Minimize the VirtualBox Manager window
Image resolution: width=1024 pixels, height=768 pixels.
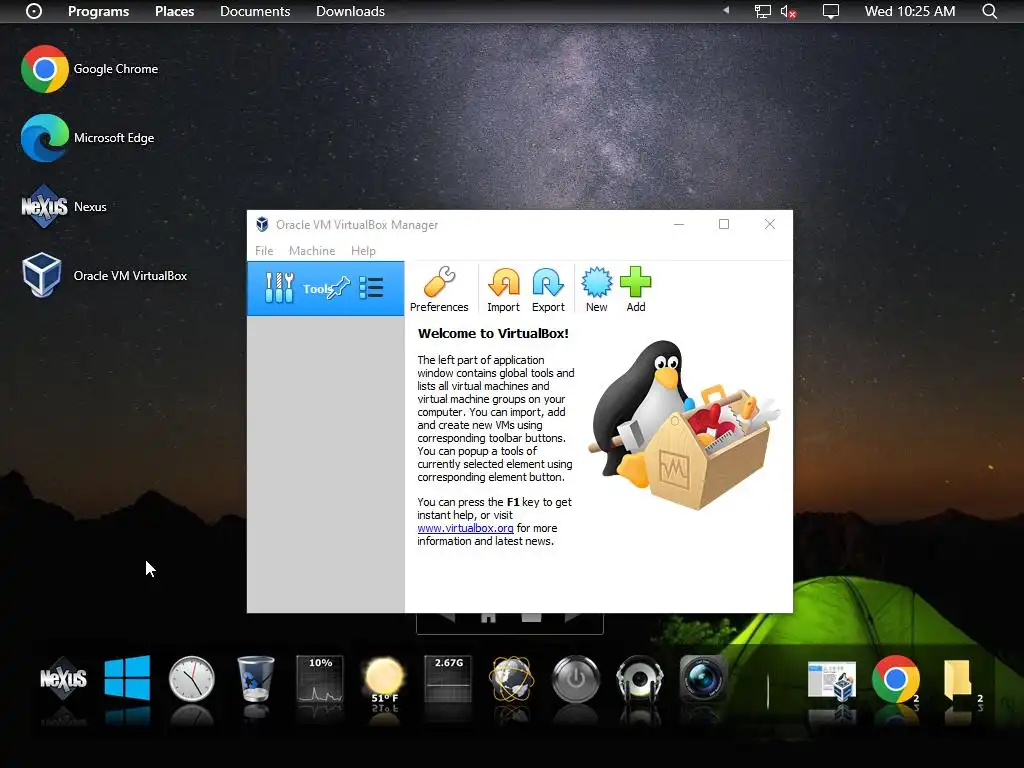click(x=679, y=224)
